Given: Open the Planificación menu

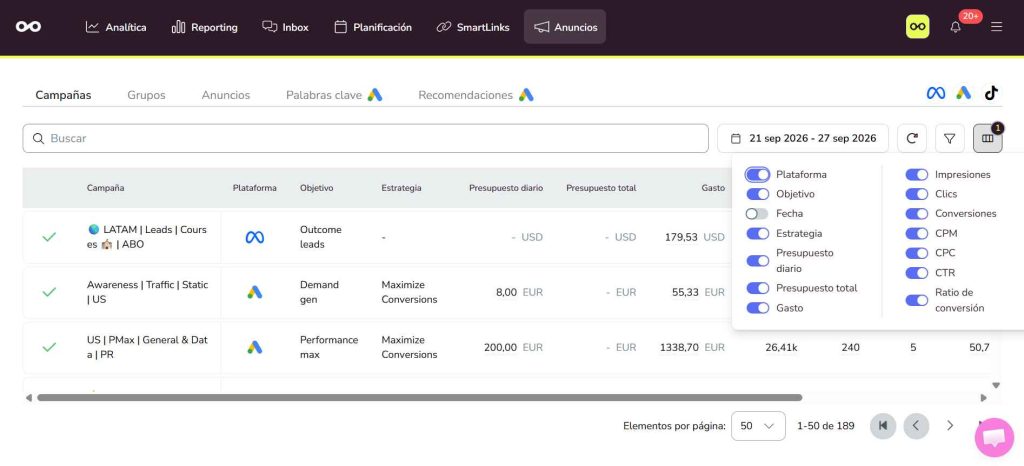Looking at the screenshot, I should point(373,27).
